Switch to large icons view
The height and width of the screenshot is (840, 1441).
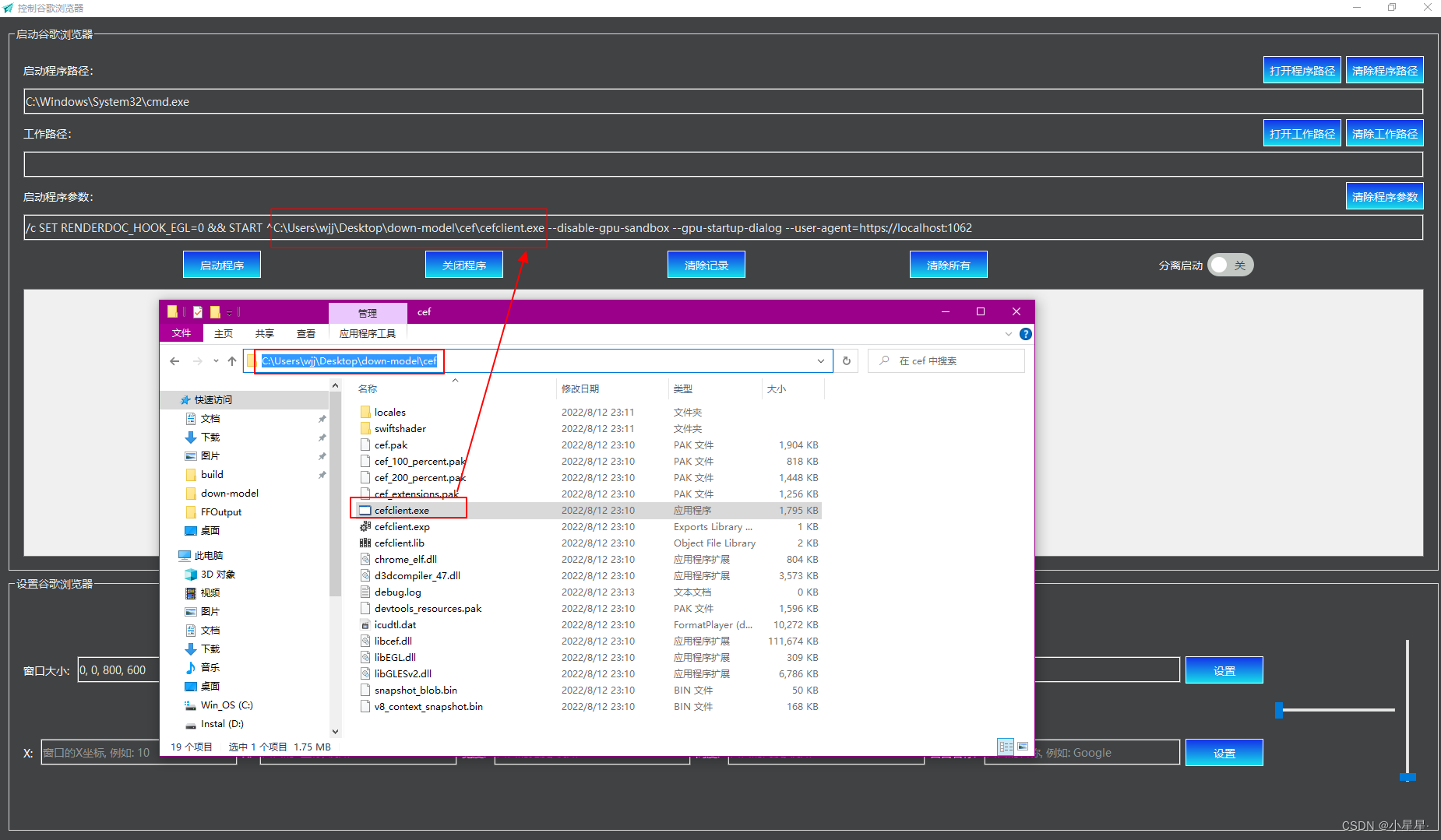1023,746
